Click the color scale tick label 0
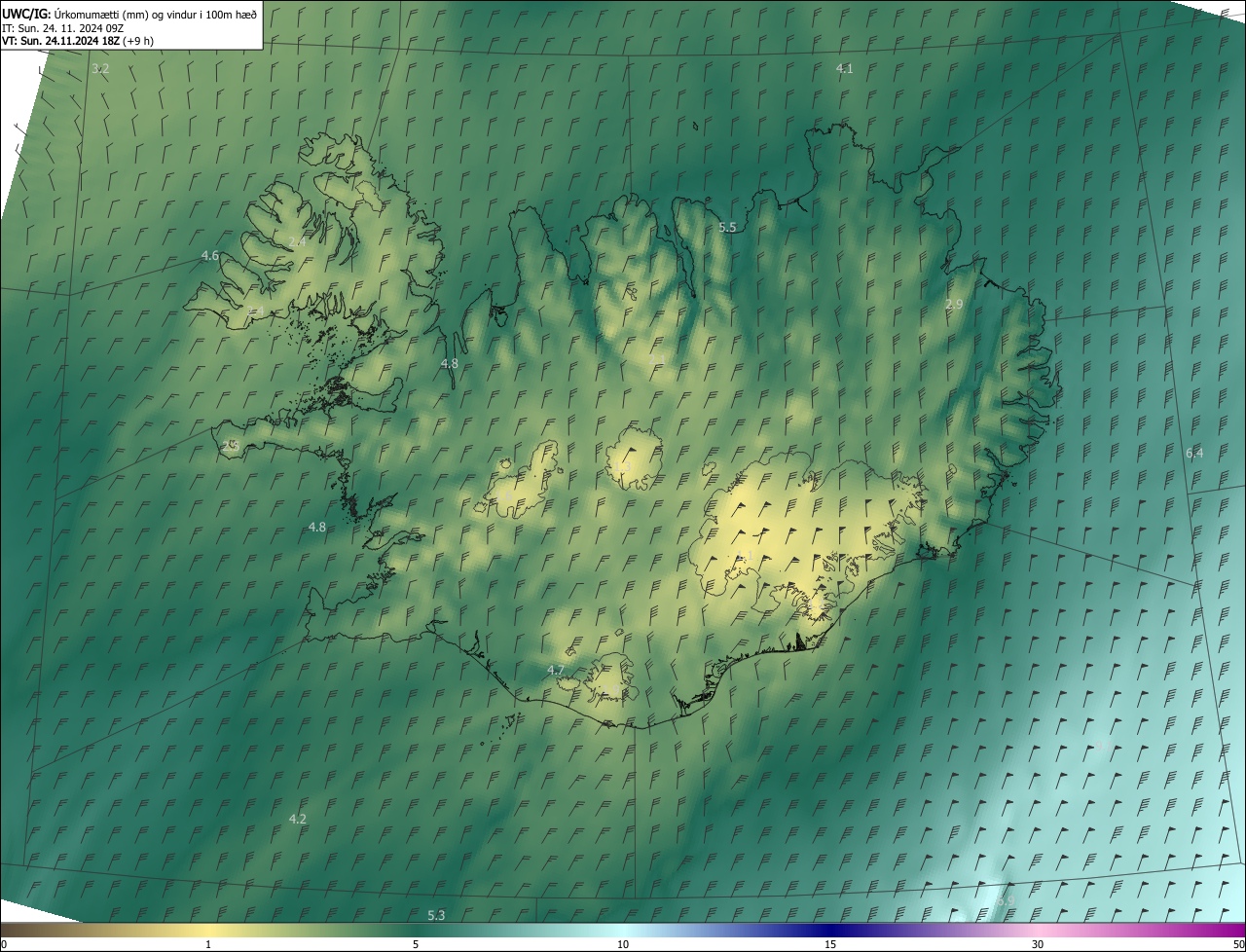 3,944
